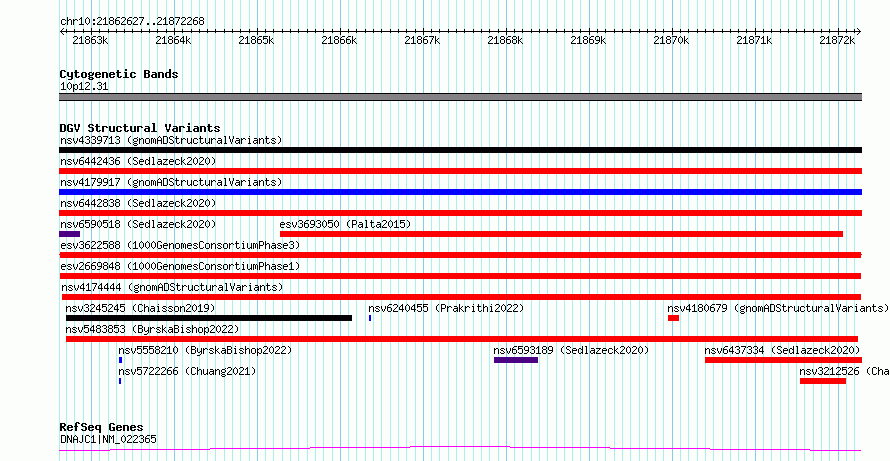This screenshot has height=461, width=890.
Task: Select the nsv4339713 gnomAD variant label
Action: (171, 140)
